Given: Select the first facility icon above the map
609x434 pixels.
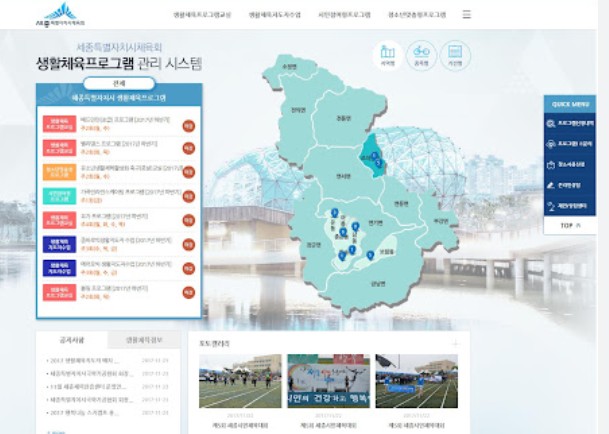Looking at the screenshot, I should 388,53.
